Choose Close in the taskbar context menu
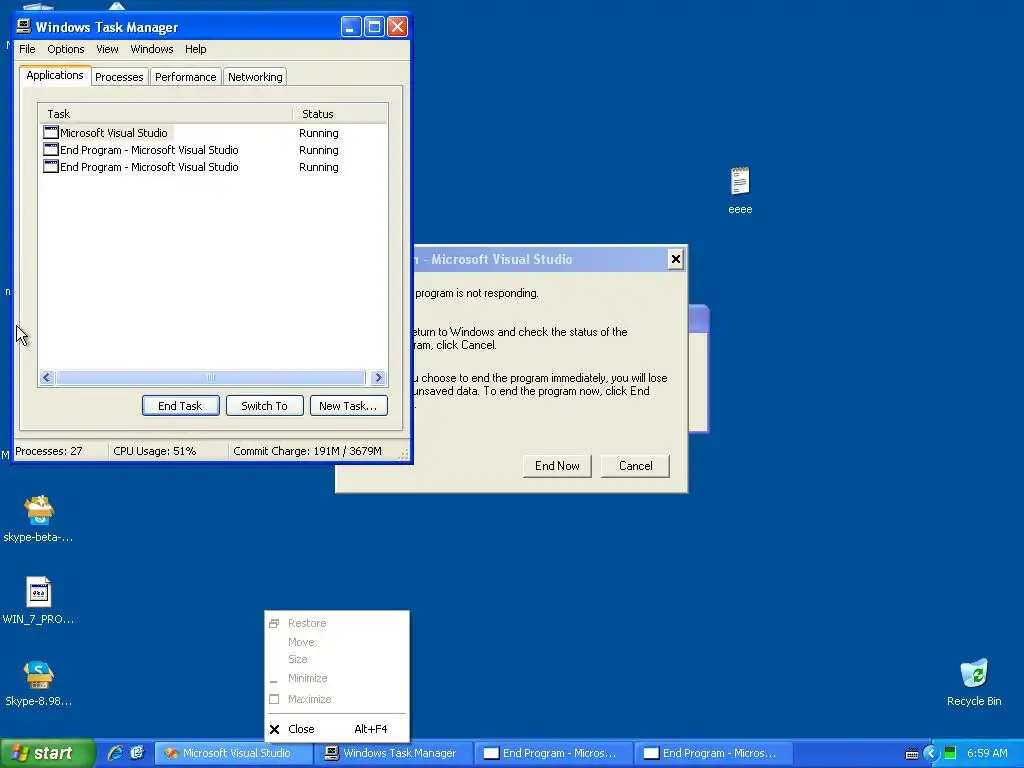1024x768 pixels. 337,729
